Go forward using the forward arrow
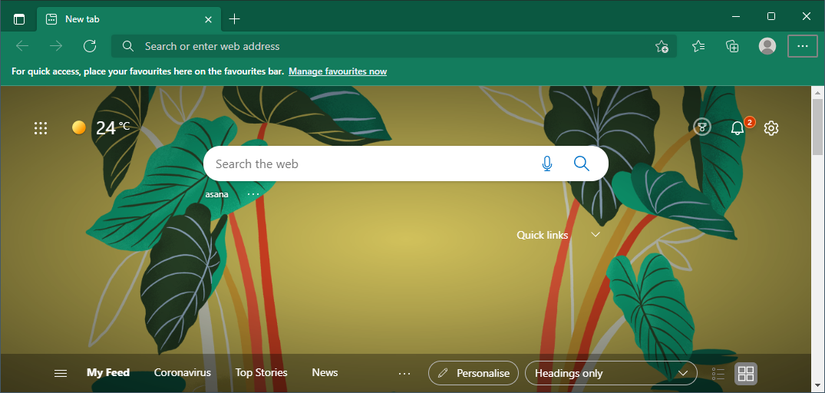This screenshot has width=825, height=393. (56, 46)
